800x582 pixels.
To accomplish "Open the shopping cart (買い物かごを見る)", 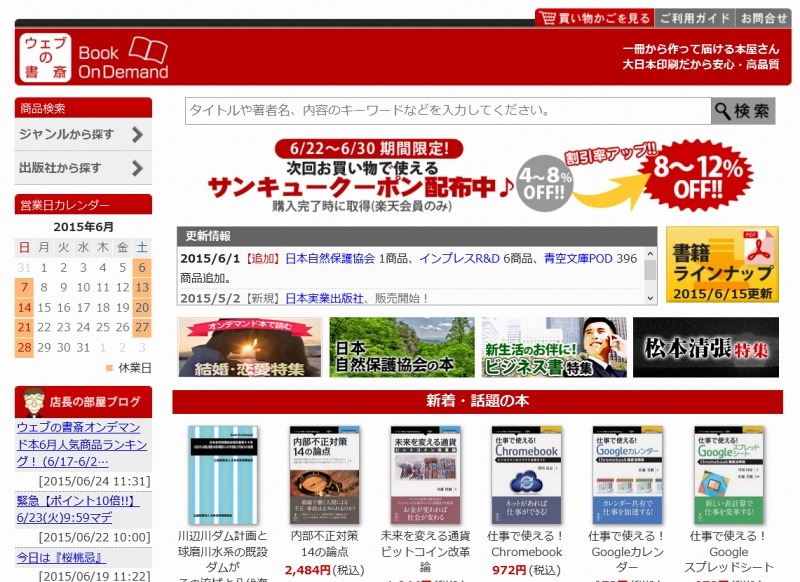I will point(595,18).
